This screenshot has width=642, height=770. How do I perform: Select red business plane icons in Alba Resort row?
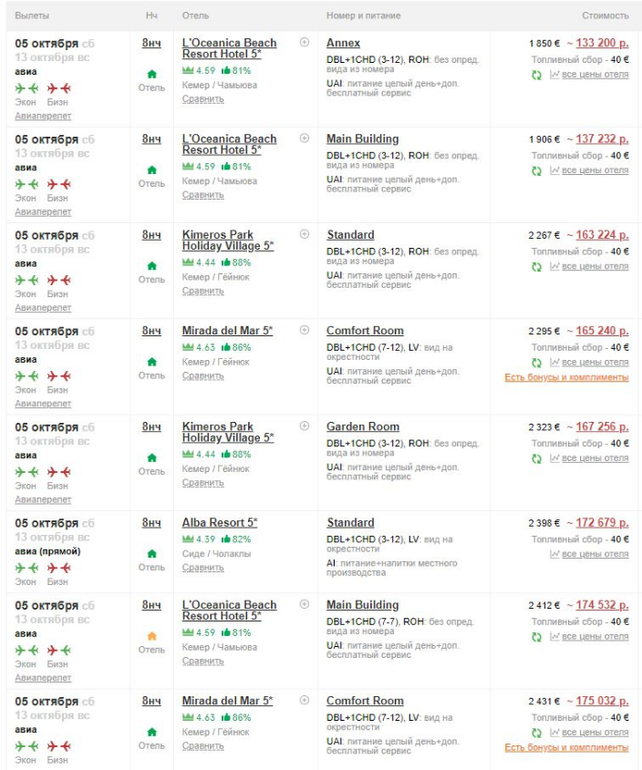point(59,568)
